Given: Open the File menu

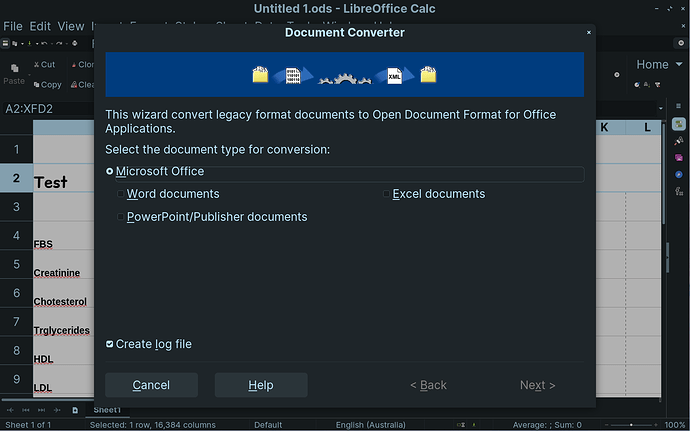Looking at the screenshot, I should [x=13, y=26].
